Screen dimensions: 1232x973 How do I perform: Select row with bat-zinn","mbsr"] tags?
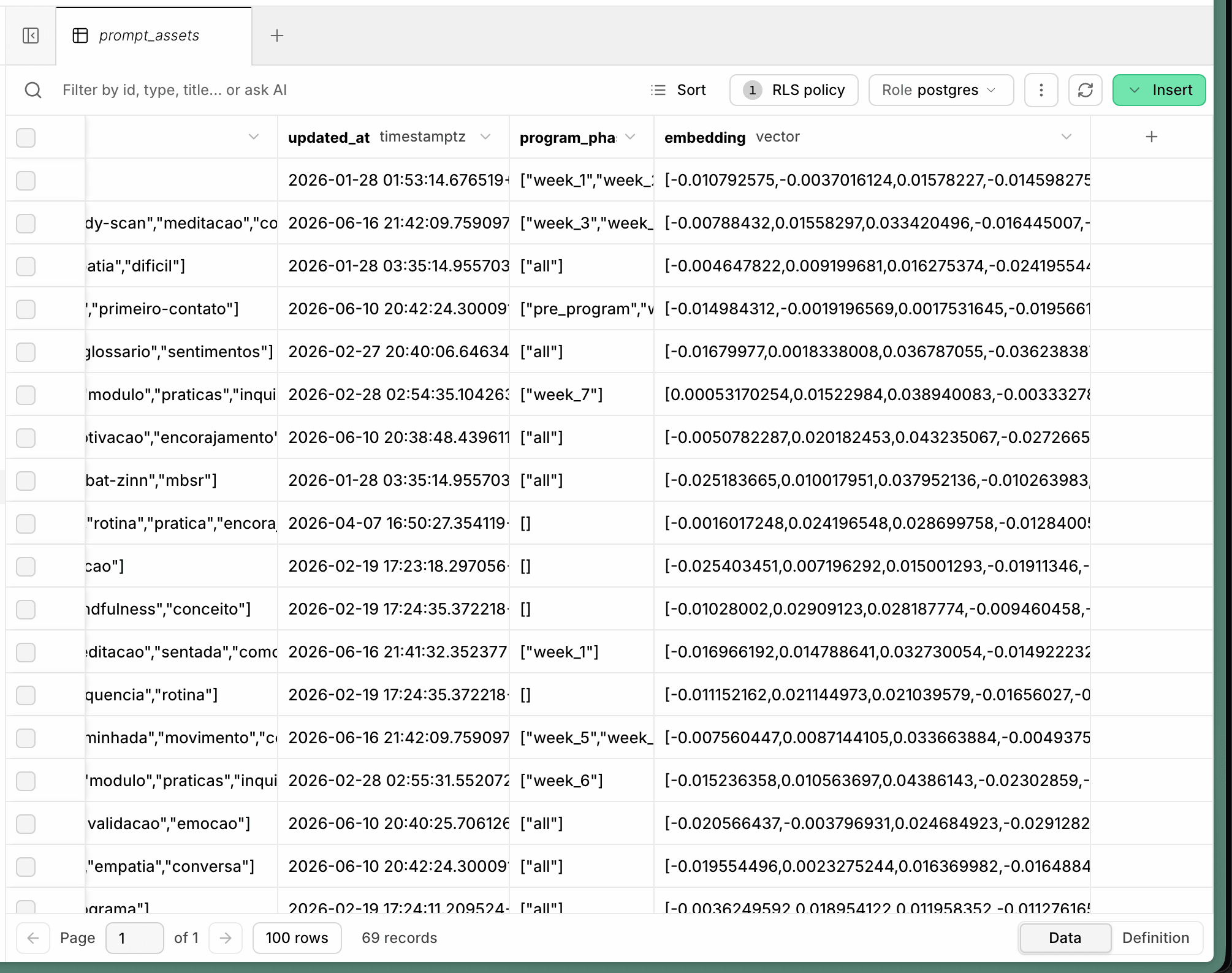tap(26, 480)
